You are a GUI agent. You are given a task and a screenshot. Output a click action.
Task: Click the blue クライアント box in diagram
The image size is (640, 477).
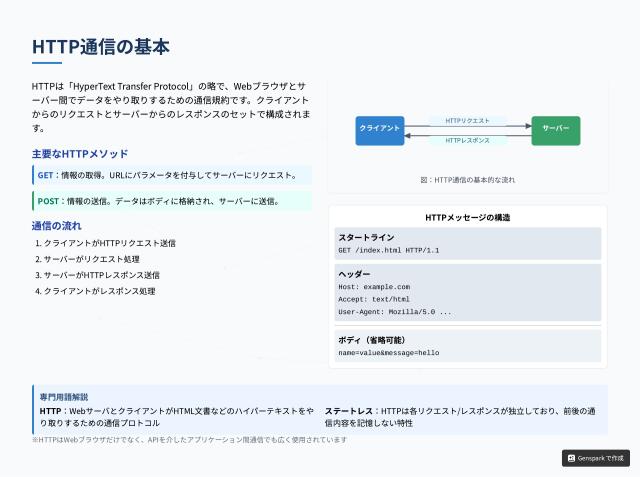click(x=380, y=130)
